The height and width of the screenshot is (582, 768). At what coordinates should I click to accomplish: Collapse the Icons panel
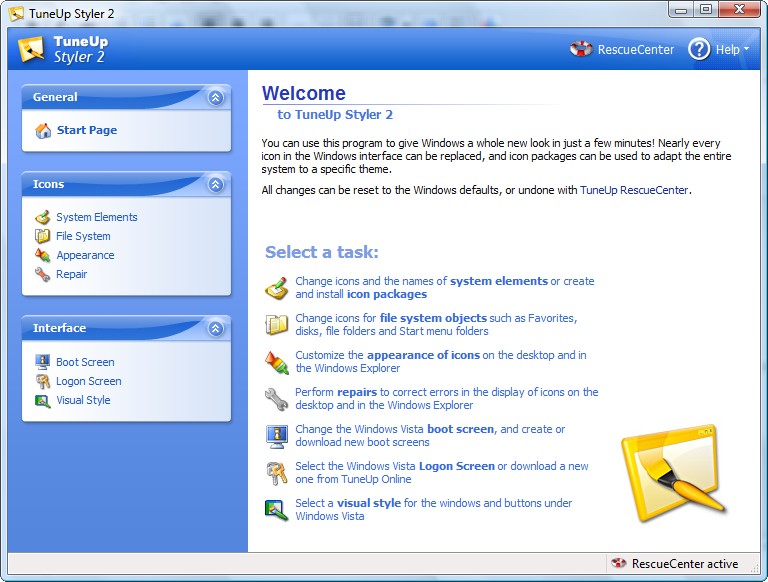(x=215, y=184)
